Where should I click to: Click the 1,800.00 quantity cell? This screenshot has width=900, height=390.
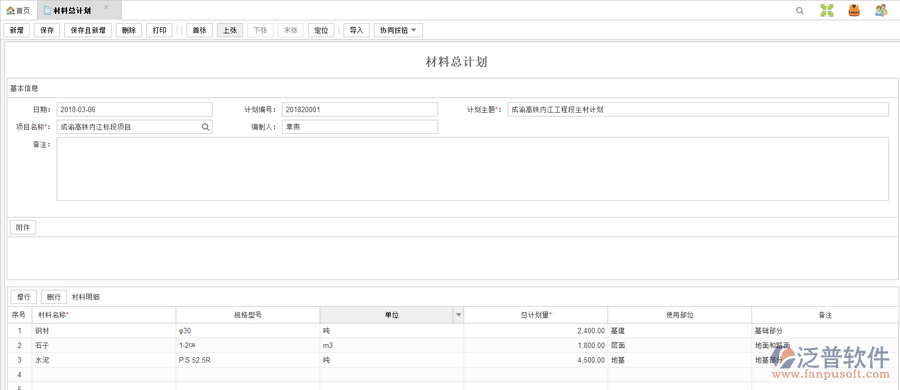pos(536,345)
